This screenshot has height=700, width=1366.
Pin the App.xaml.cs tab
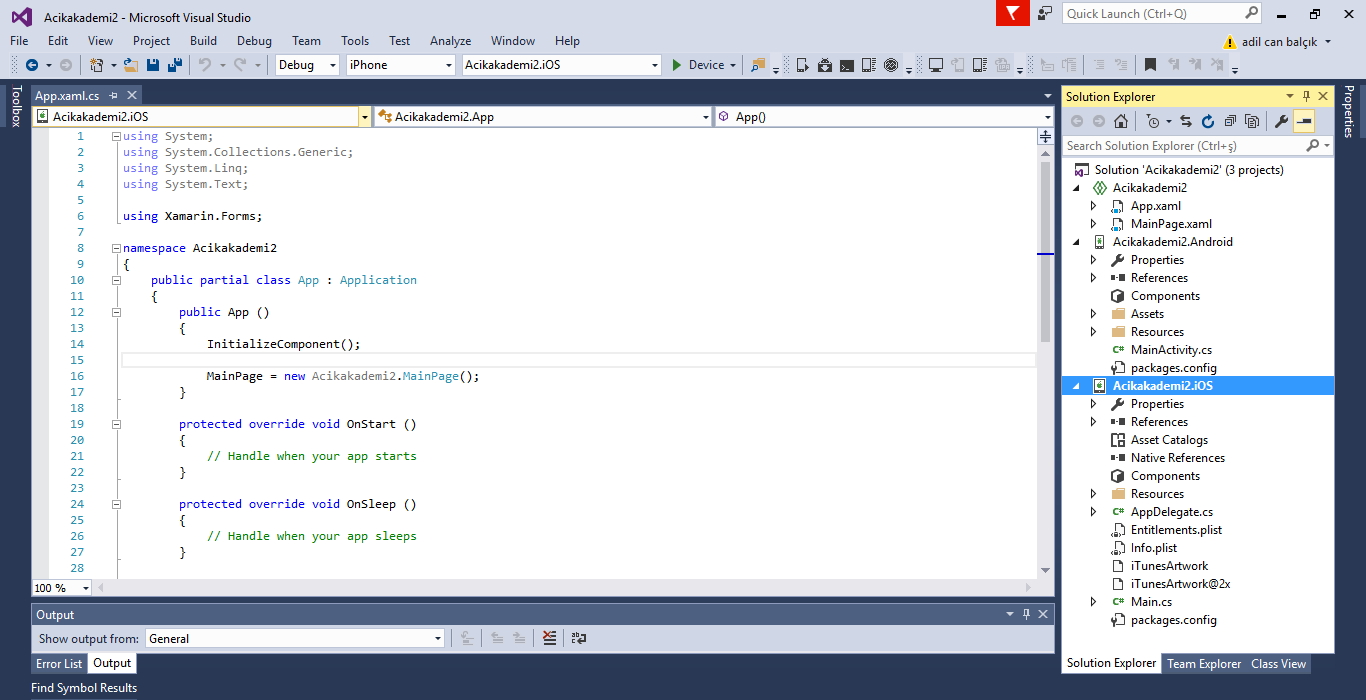click(114, 96)
